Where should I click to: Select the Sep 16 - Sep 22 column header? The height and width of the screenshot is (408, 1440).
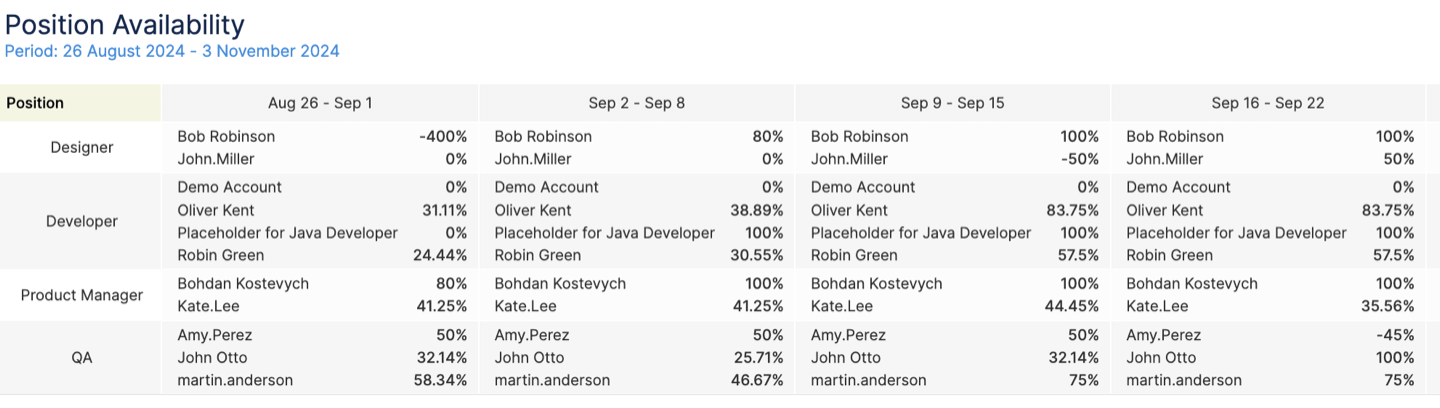coord(1268,103)
